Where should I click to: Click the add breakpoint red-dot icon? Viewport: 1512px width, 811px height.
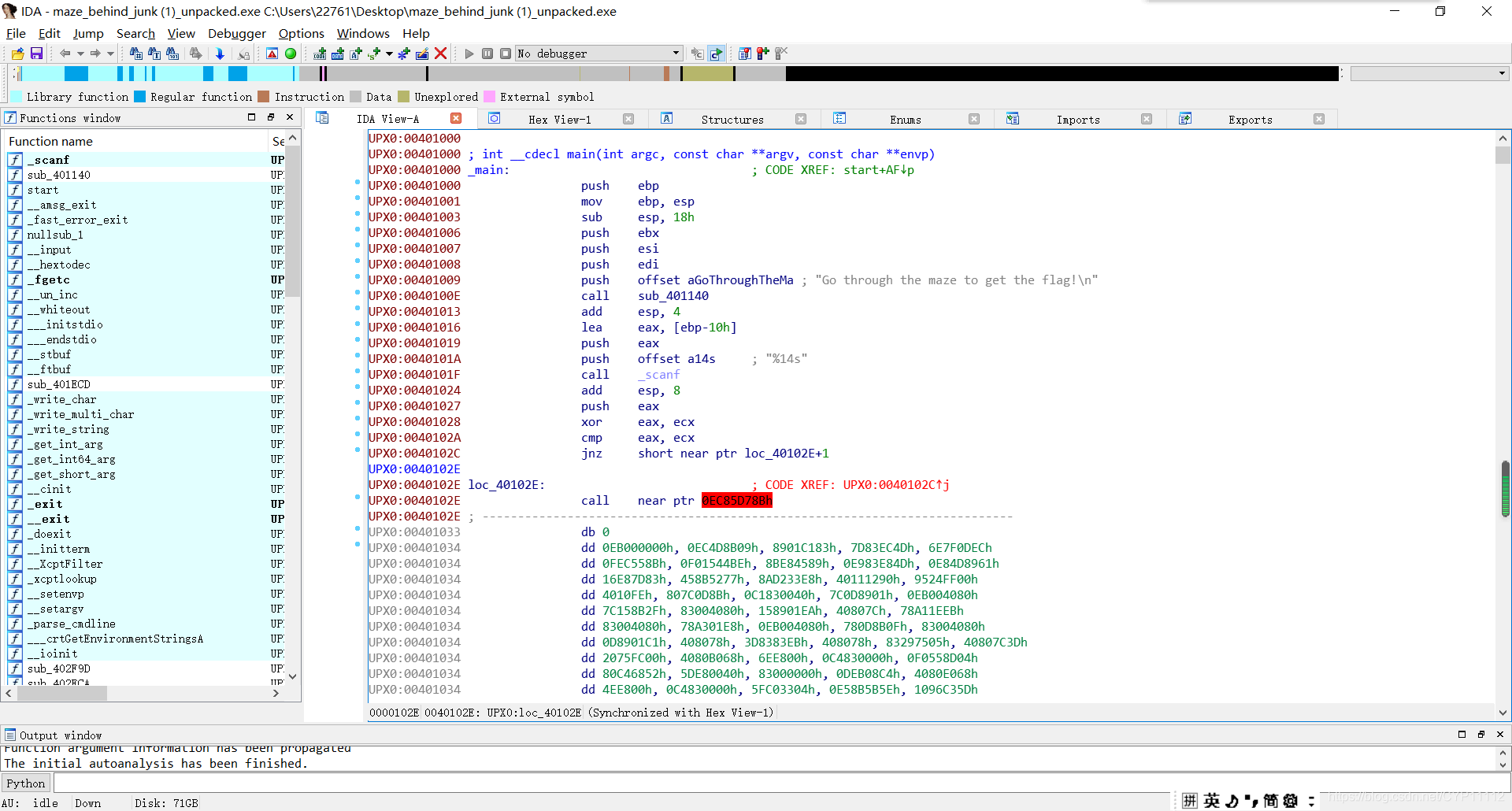click(762, 54)
